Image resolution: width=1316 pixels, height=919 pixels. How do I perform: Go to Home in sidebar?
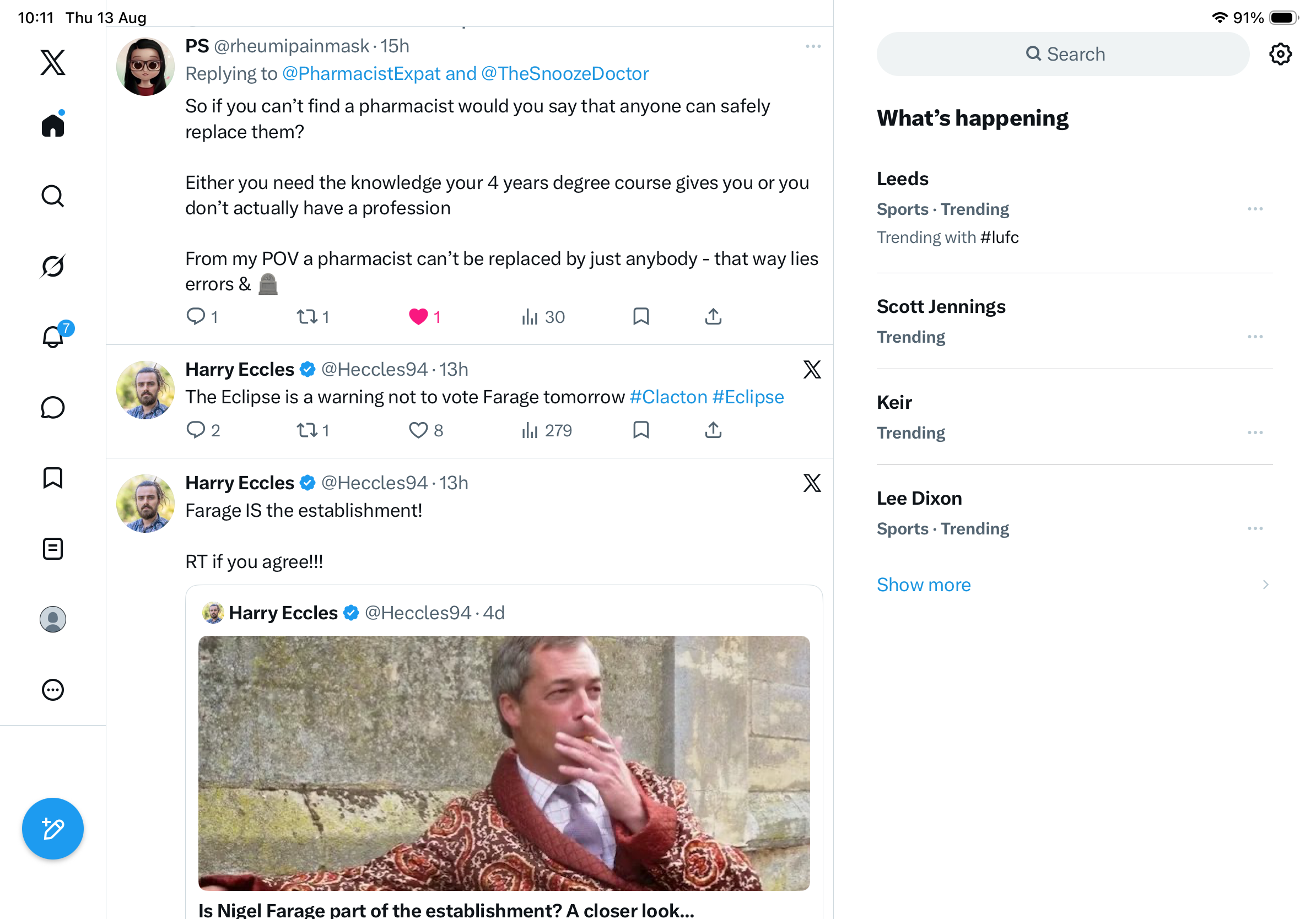53,125
